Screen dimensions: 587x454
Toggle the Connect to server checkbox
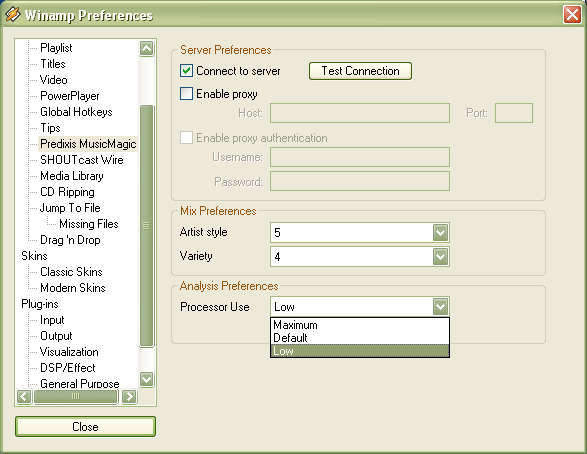pyautogui.click(x=186, y=71)
